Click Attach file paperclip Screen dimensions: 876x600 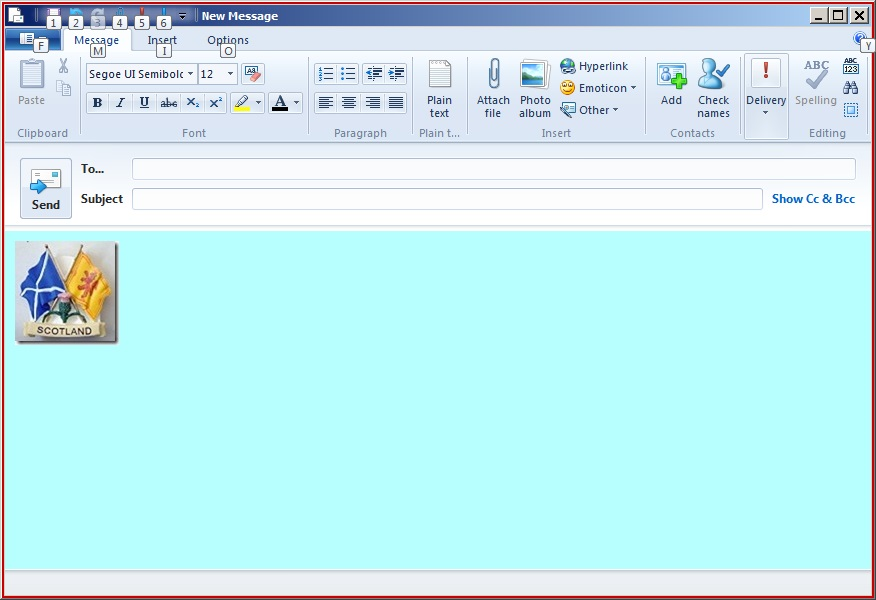coord(493,89)
